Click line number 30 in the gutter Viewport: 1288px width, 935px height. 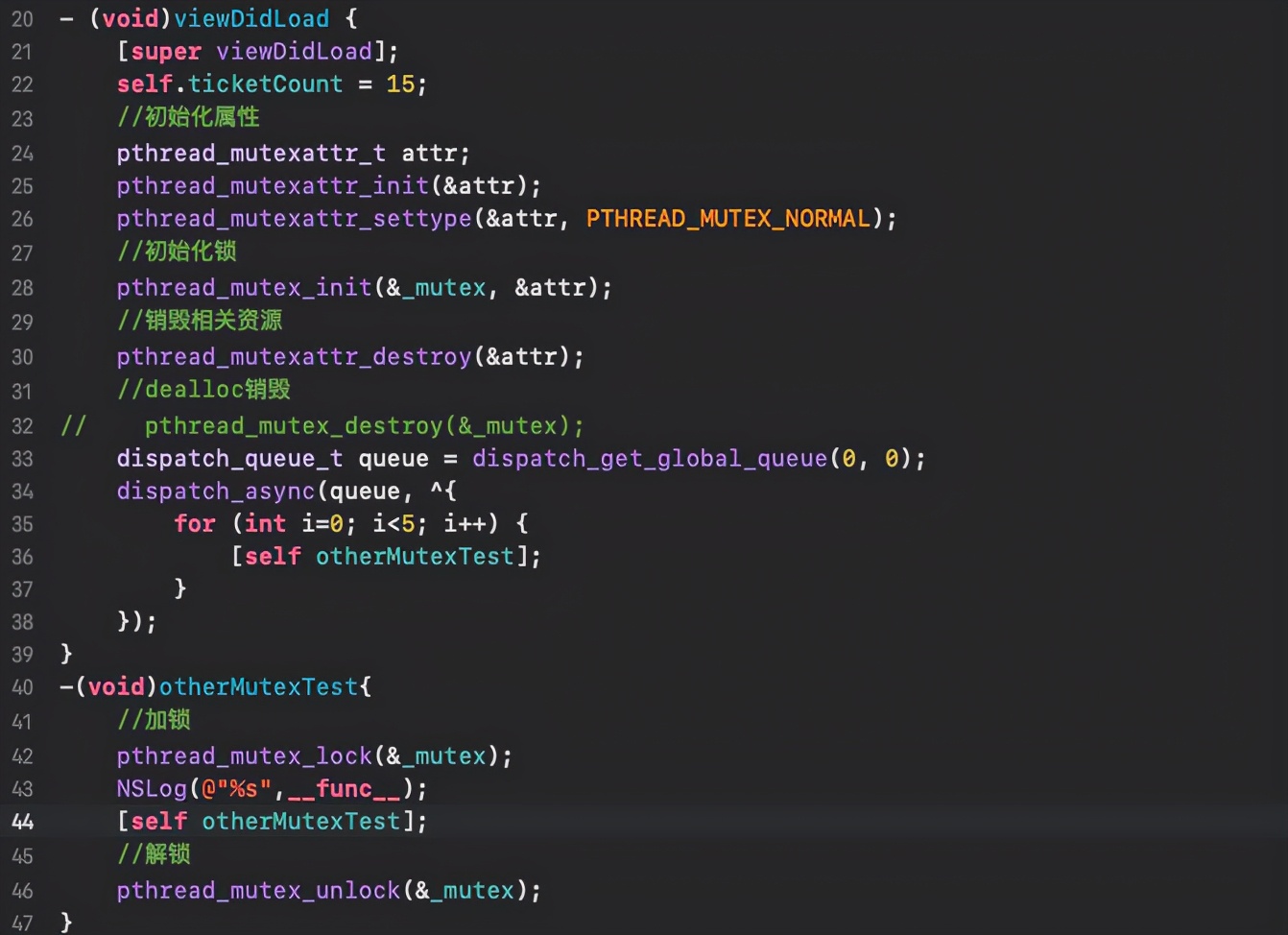point(22,357)
